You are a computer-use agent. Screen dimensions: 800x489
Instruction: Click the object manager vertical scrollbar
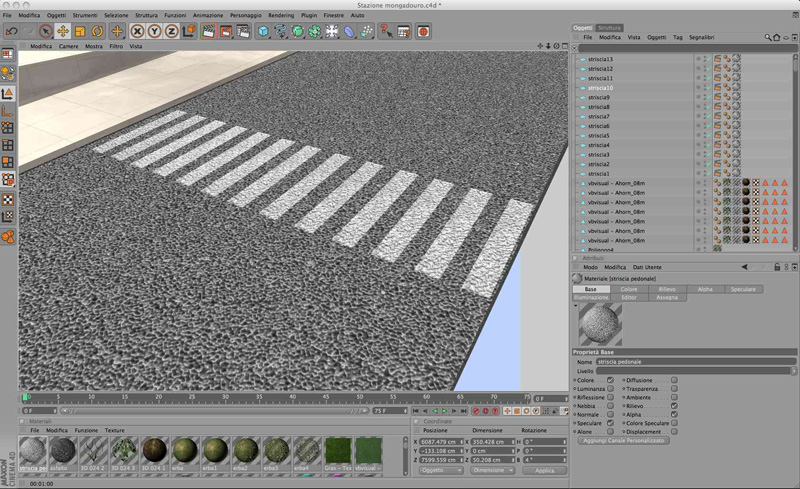(795, 152)
